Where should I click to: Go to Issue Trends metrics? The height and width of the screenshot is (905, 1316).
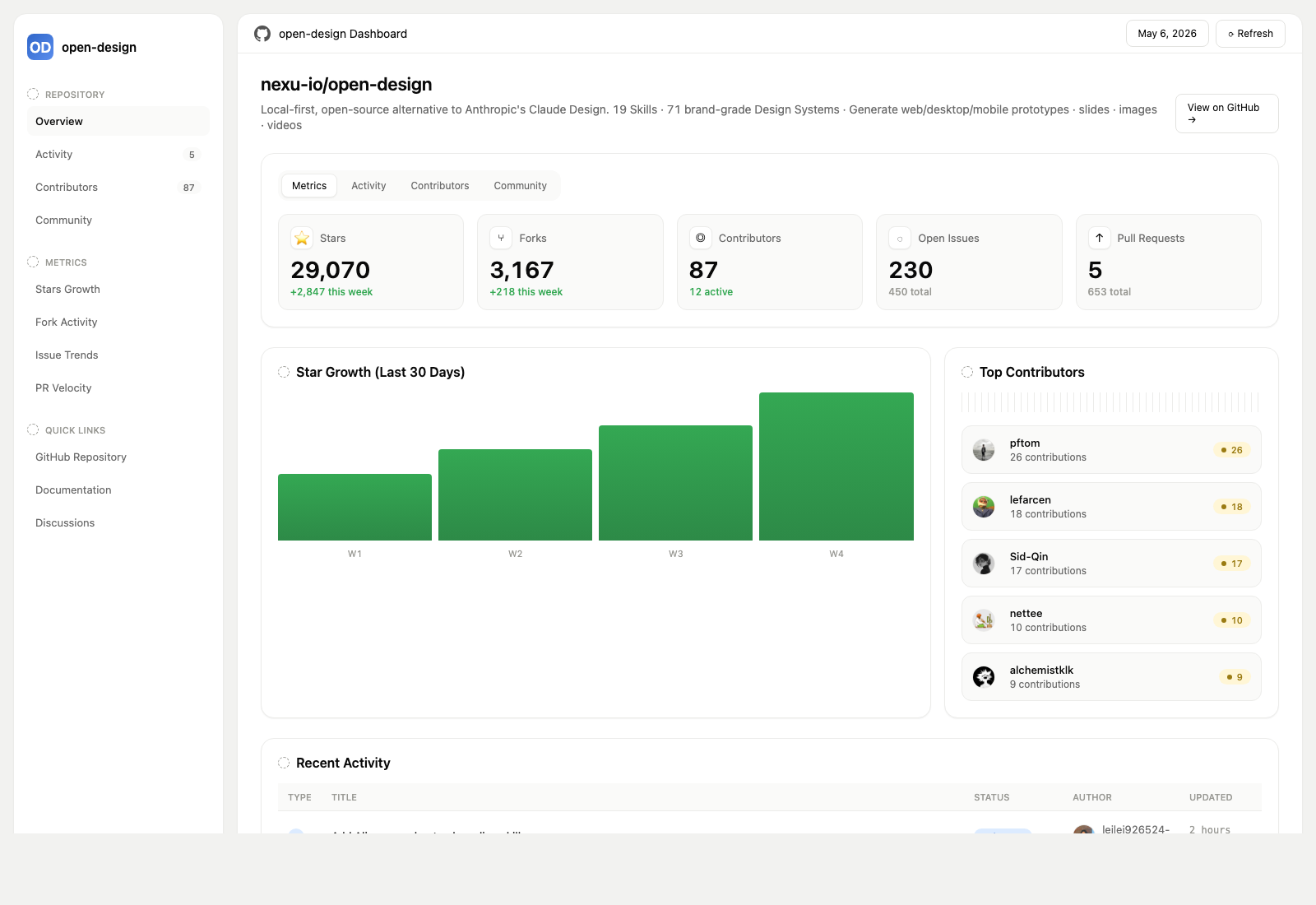point(118,355)
